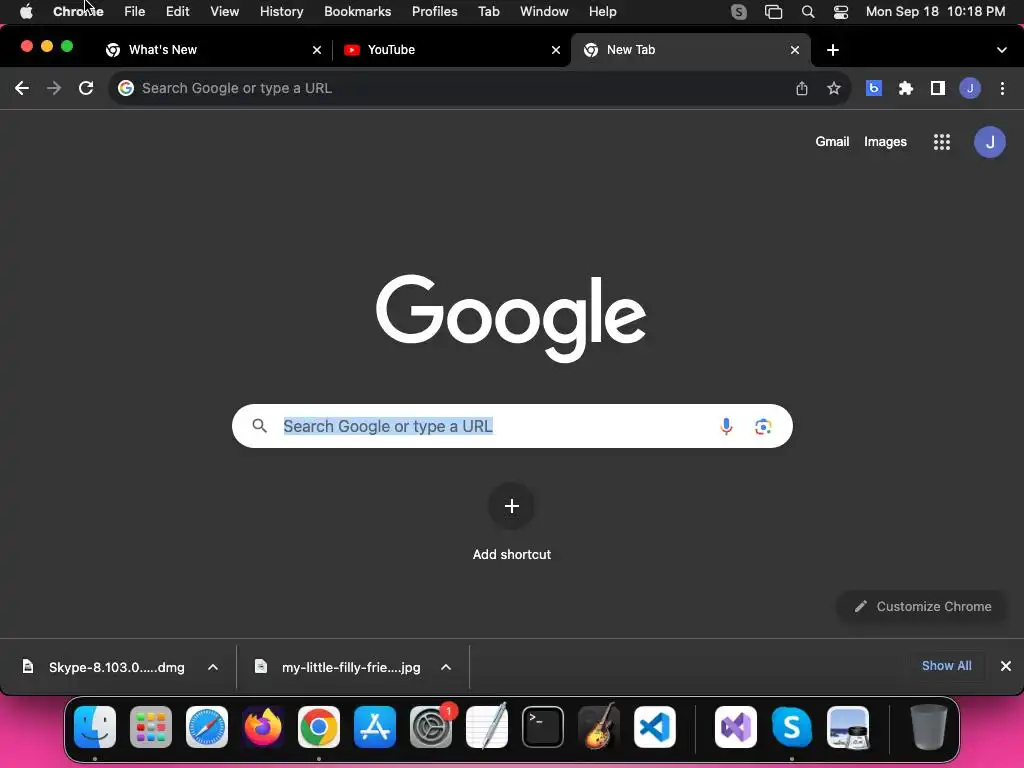
Task: Go back using the back arrow
Action: pos(22,88)
